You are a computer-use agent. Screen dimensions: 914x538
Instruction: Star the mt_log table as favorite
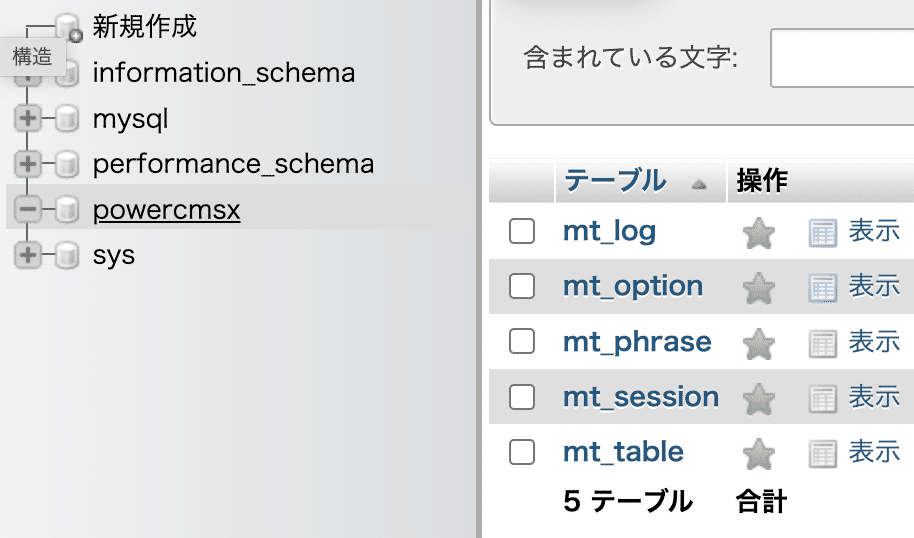759,233
